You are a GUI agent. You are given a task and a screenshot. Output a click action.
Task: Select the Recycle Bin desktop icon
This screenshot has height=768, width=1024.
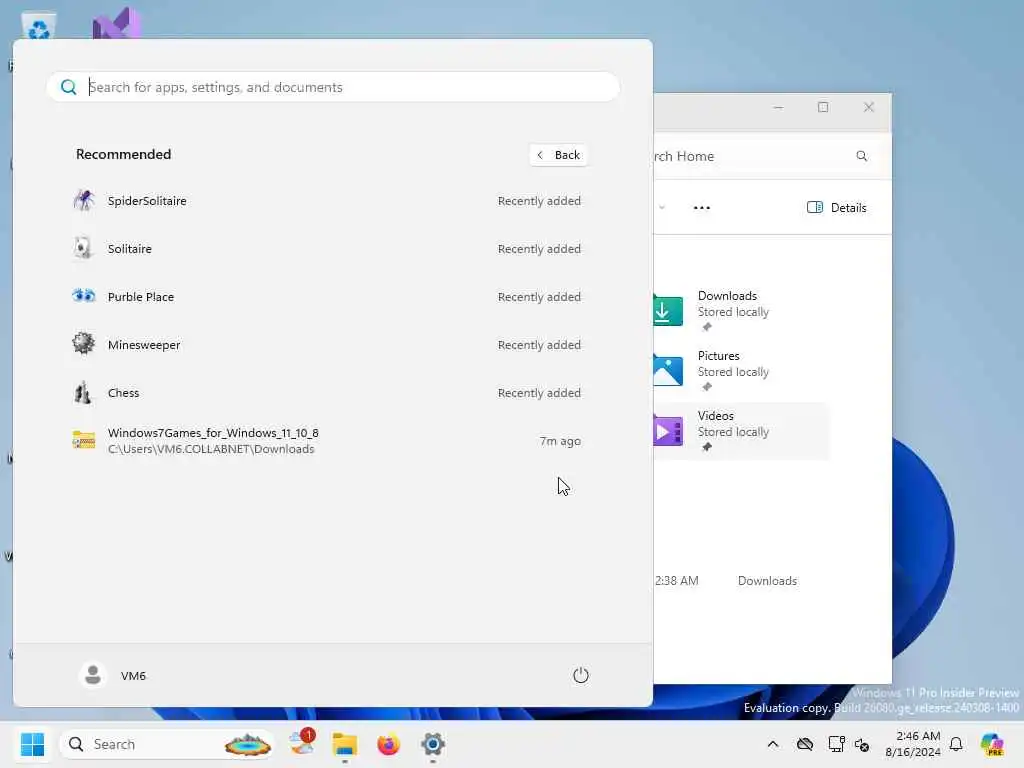[x=39, y=26]
